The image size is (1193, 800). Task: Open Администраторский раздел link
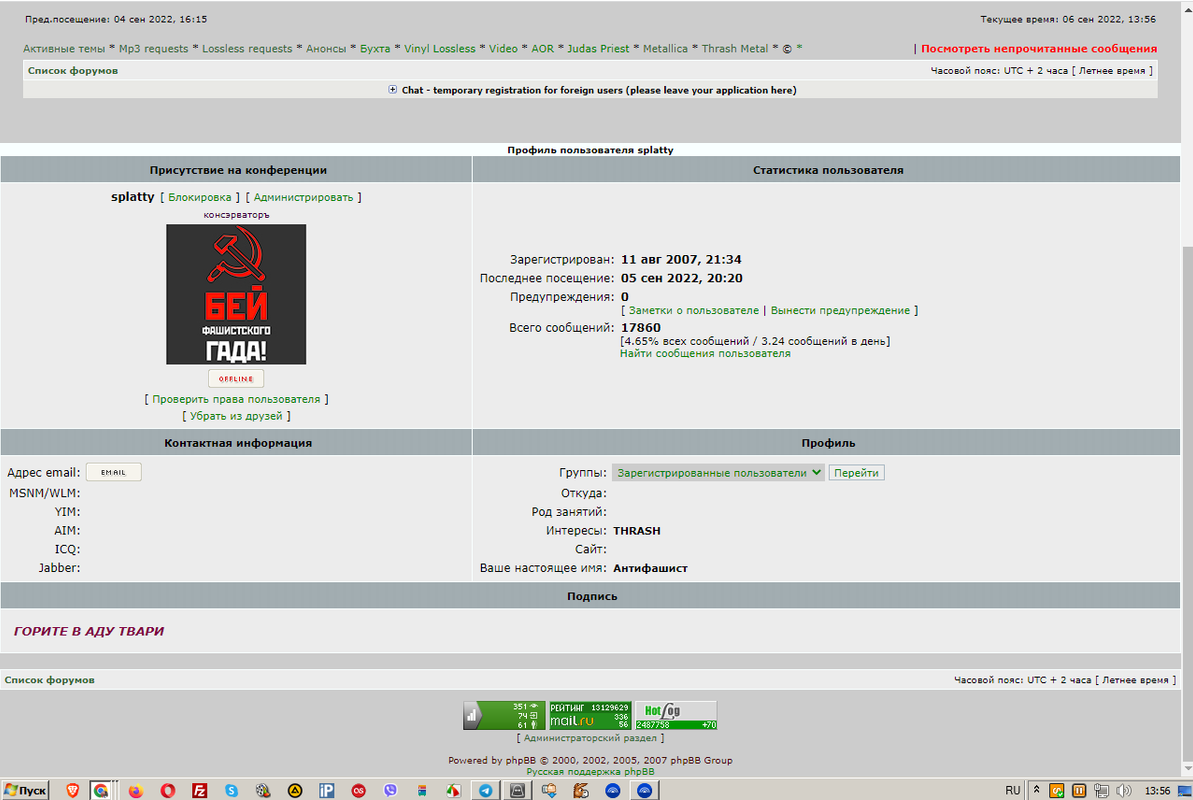pyautogui.click(x=590, y=738)
